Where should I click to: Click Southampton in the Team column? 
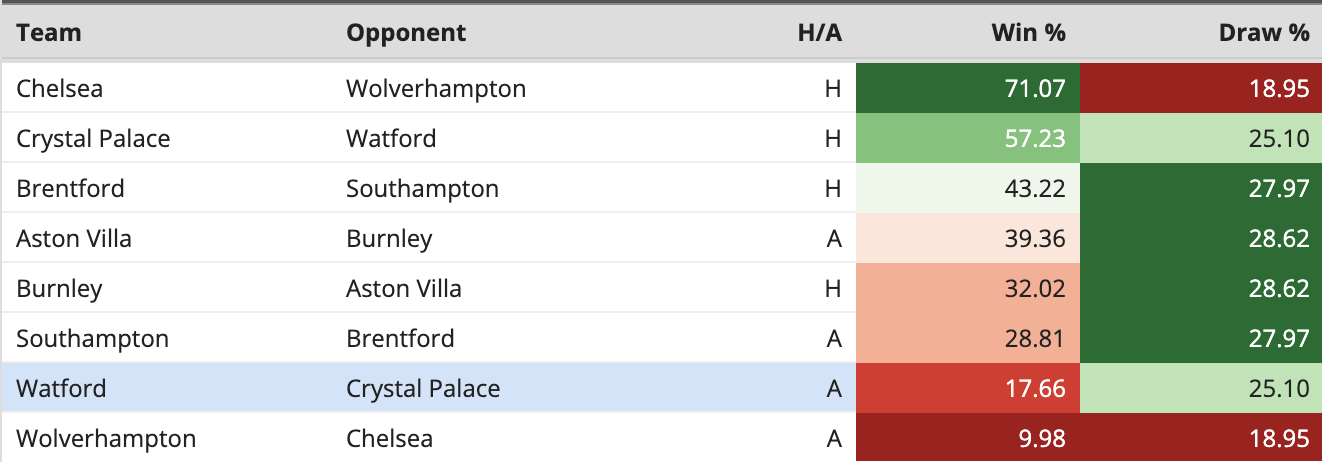(93, 338)
